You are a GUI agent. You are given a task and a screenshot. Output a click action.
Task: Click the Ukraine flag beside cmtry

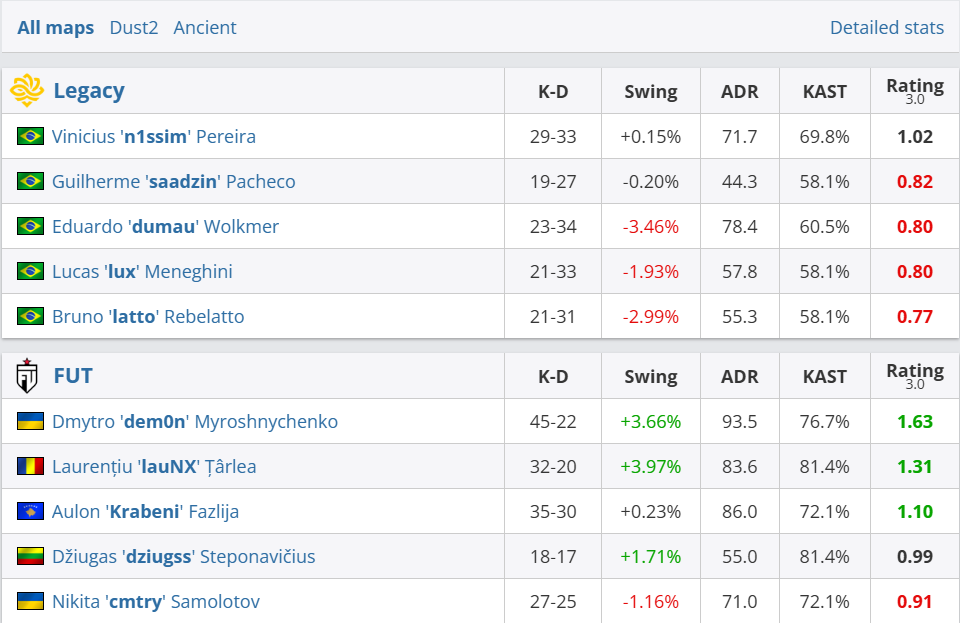30,601
